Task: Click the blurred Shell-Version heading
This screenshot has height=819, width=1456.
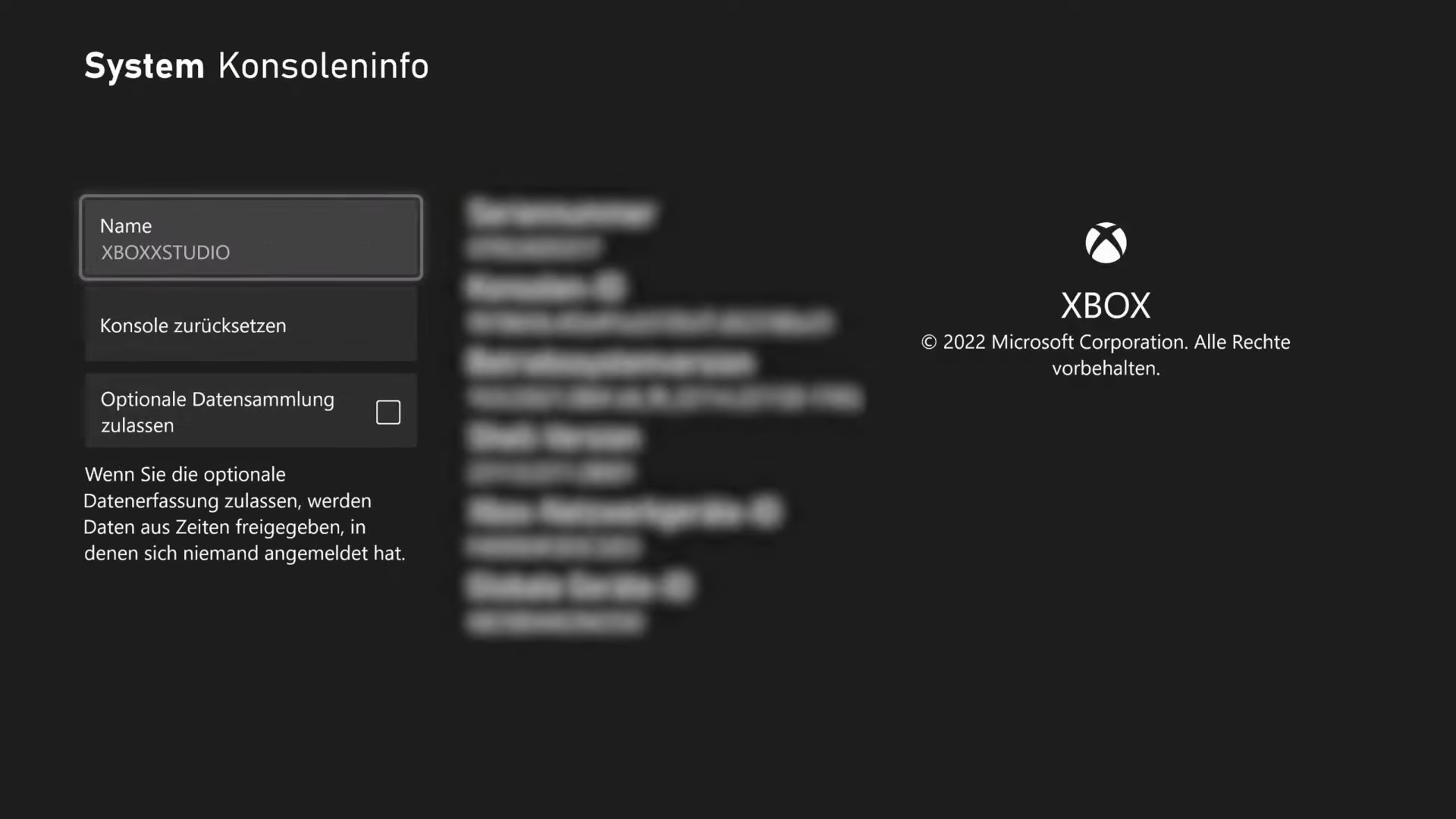Action: 554,437
